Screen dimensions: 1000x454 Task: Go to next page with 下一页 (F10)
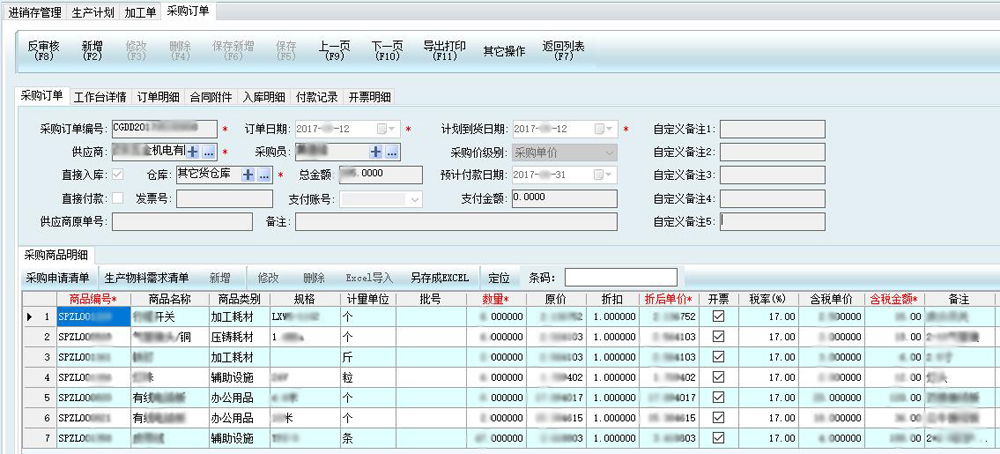[x=387, y=50]
